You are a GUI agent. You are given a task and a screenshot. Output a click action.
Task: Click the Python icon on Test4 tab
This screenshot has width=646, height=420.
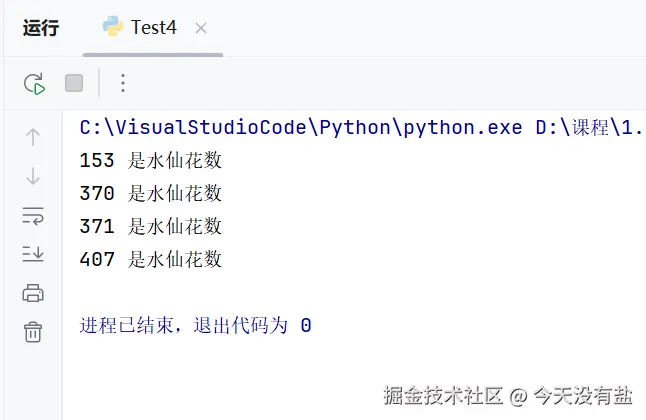pos(114,27)
